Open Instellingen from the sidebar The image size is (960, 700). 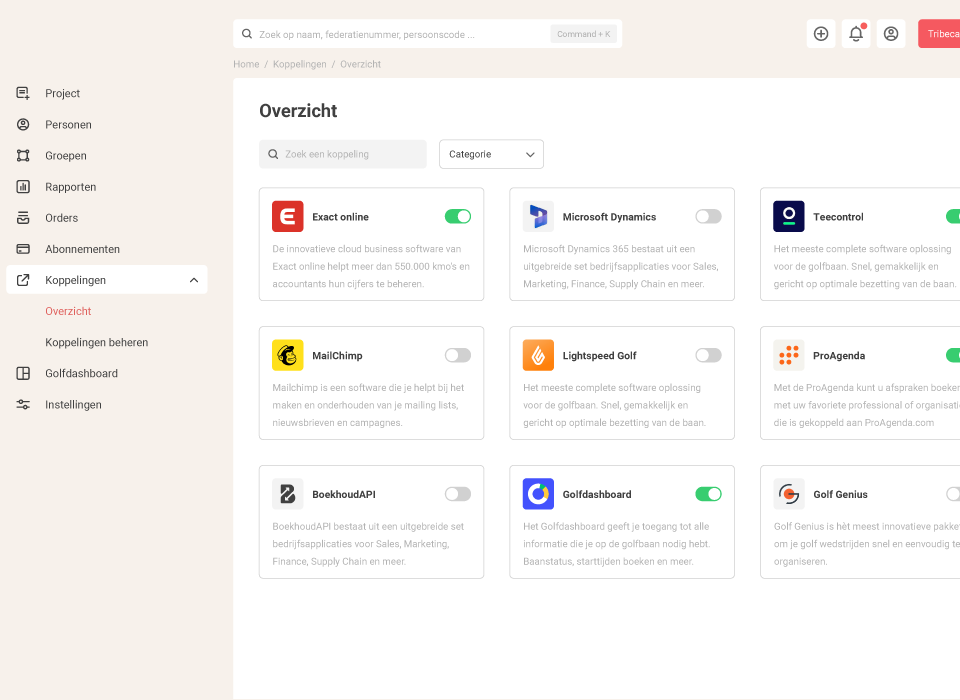(73, 405)
